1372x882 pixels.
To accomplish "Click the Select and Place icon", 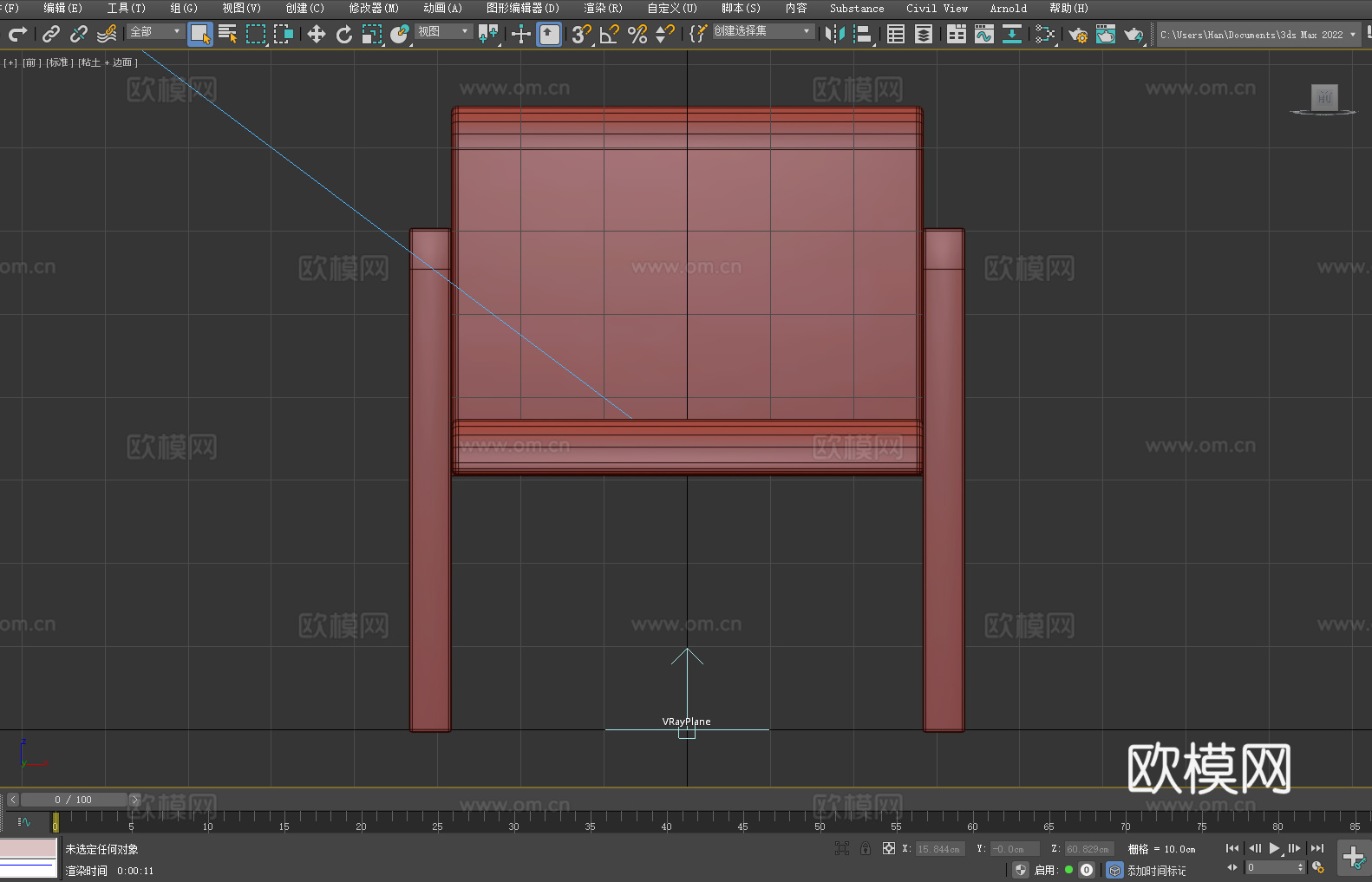I will click(400, 34).
